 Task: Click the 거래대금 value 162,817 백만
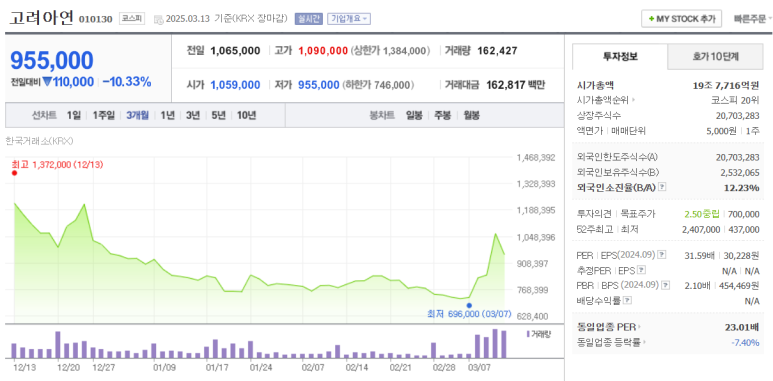tap(516, 85)
